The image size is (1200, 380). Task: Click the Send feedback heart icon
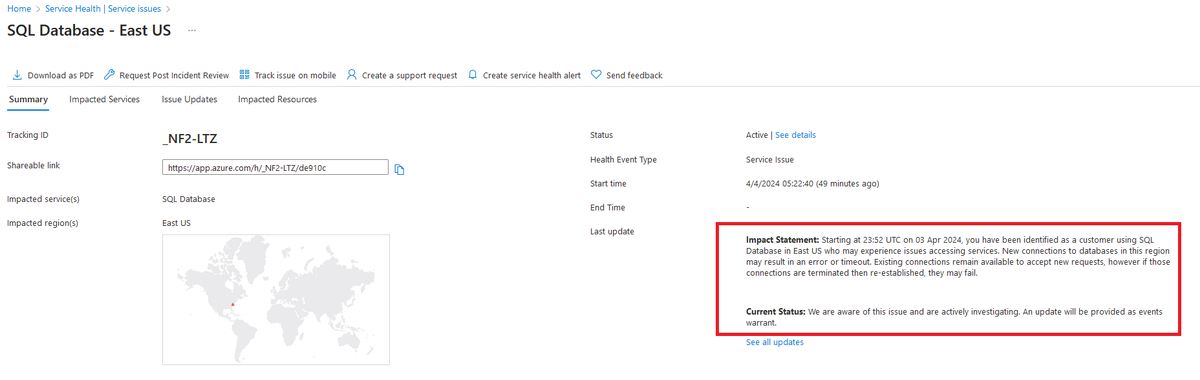click(596, 75)
